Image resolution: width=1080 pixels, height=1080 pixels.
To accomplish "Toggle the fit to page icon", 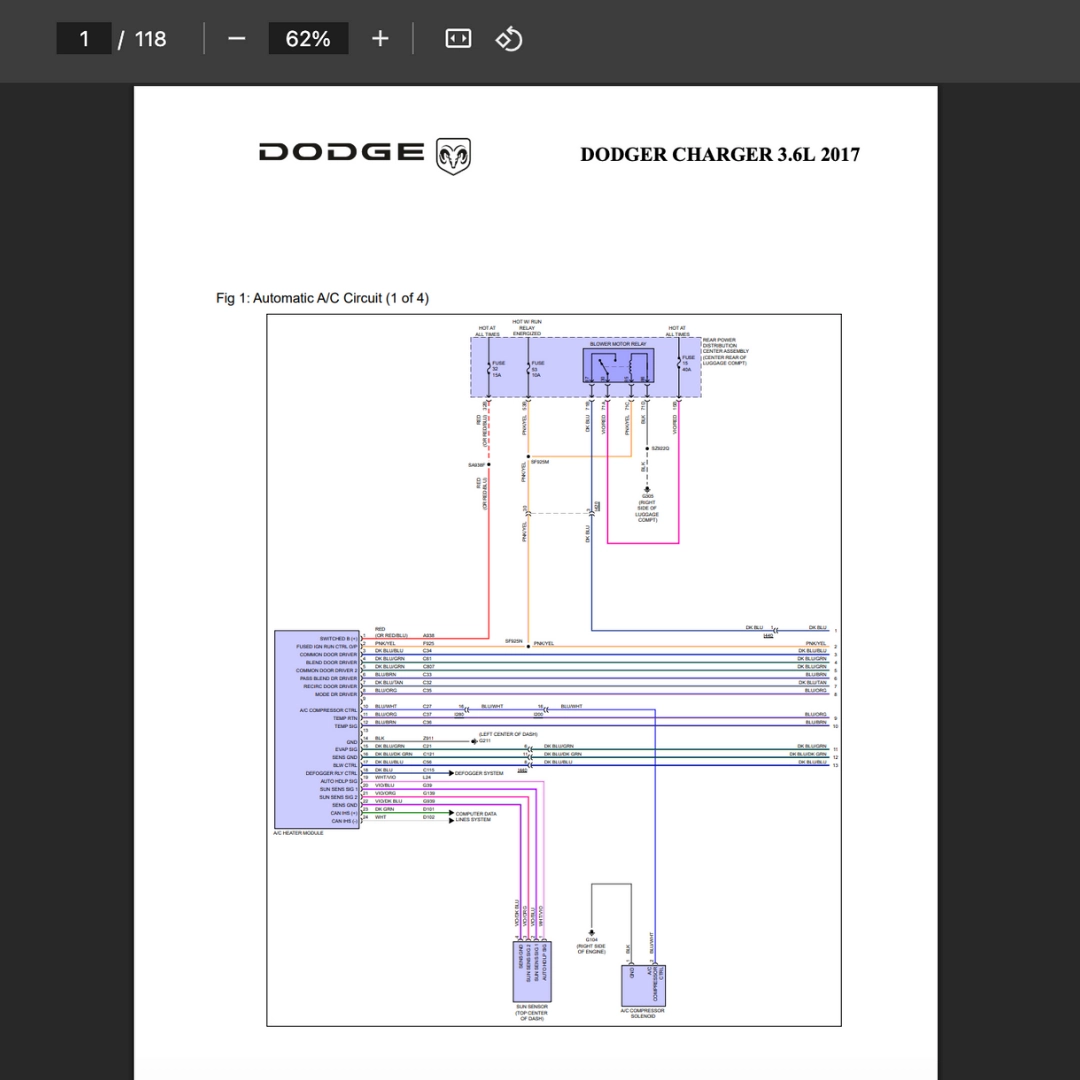I will (458, 39).
